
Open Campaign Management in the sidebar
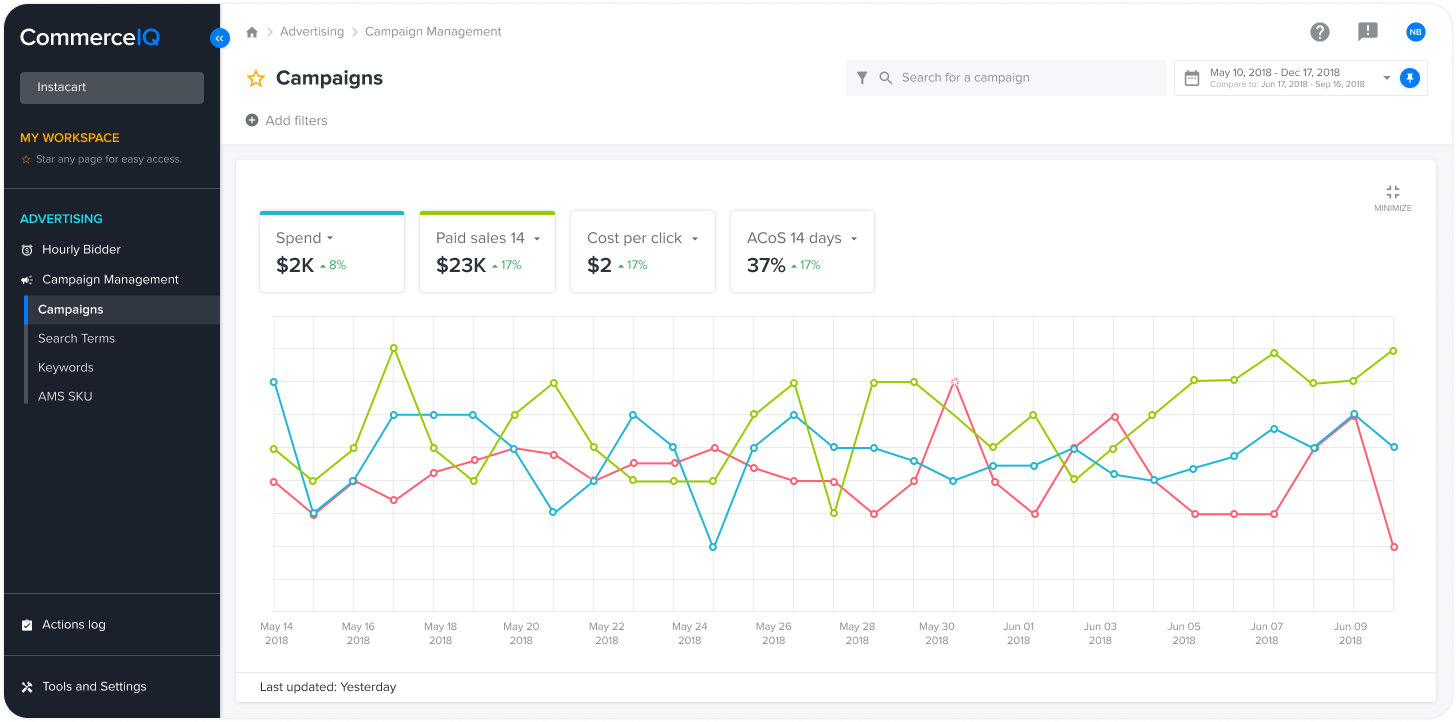110,280
